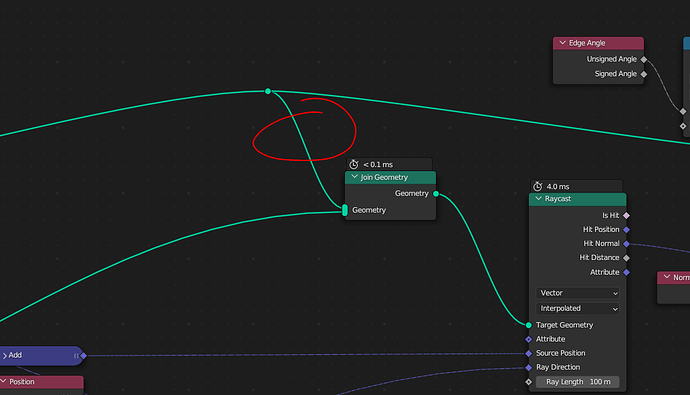This screenshot has width=690, height=395.
Task: Click the Ray Direction input socket
Action: (529, 367)
